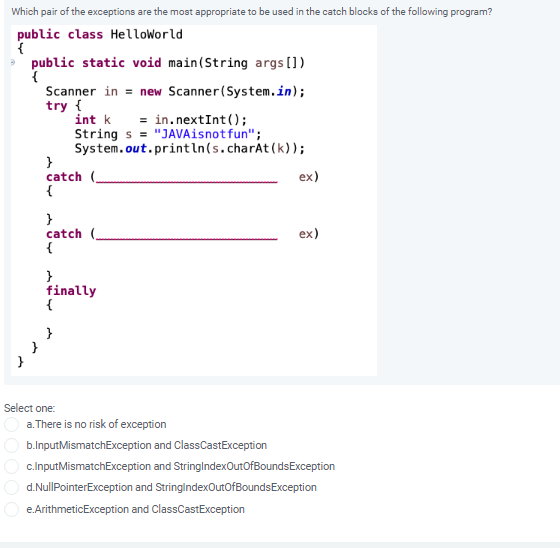Screen dimensions: 560x548
Task: Click the 'public class HelloWorld' code line
Action: [100, 35]
